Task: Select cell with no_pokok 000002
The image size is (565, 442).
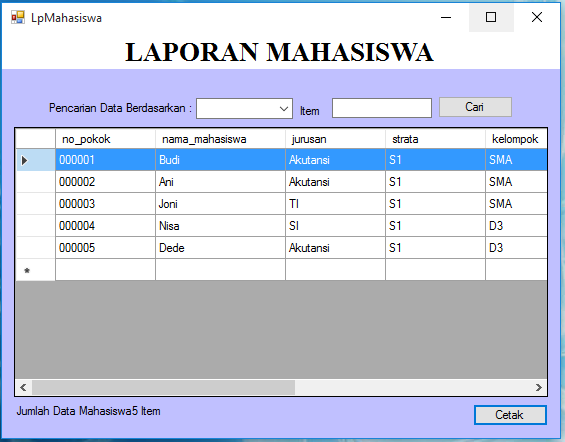Action: [105, 182]
